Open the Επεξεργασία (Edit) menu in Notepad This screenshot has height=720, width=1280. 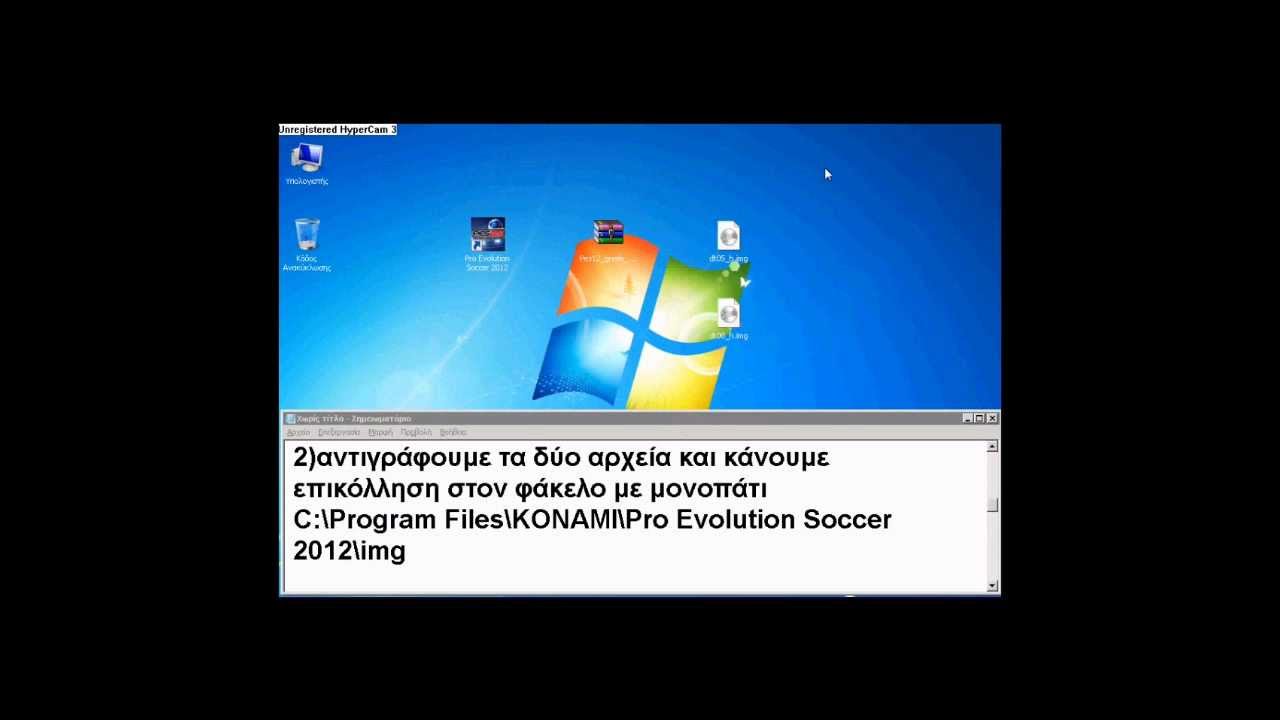(339, 433)
